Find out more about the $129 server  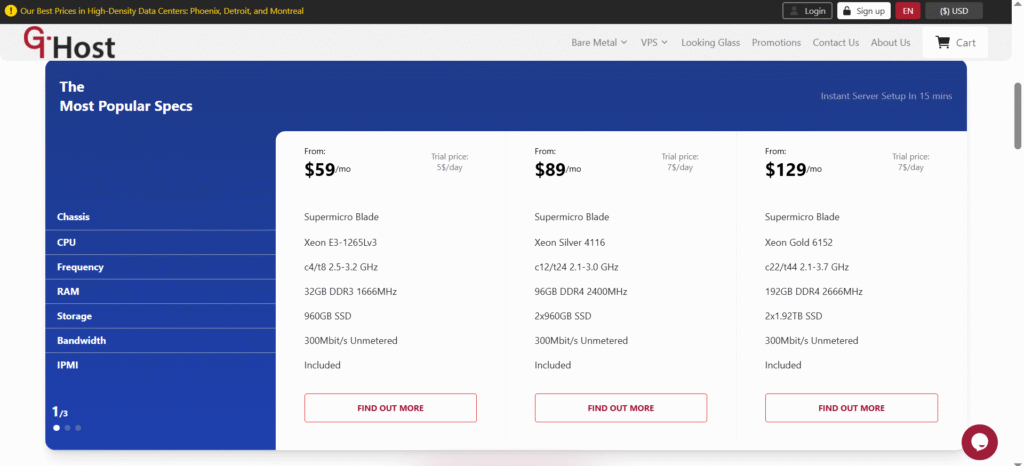(851, 408)
